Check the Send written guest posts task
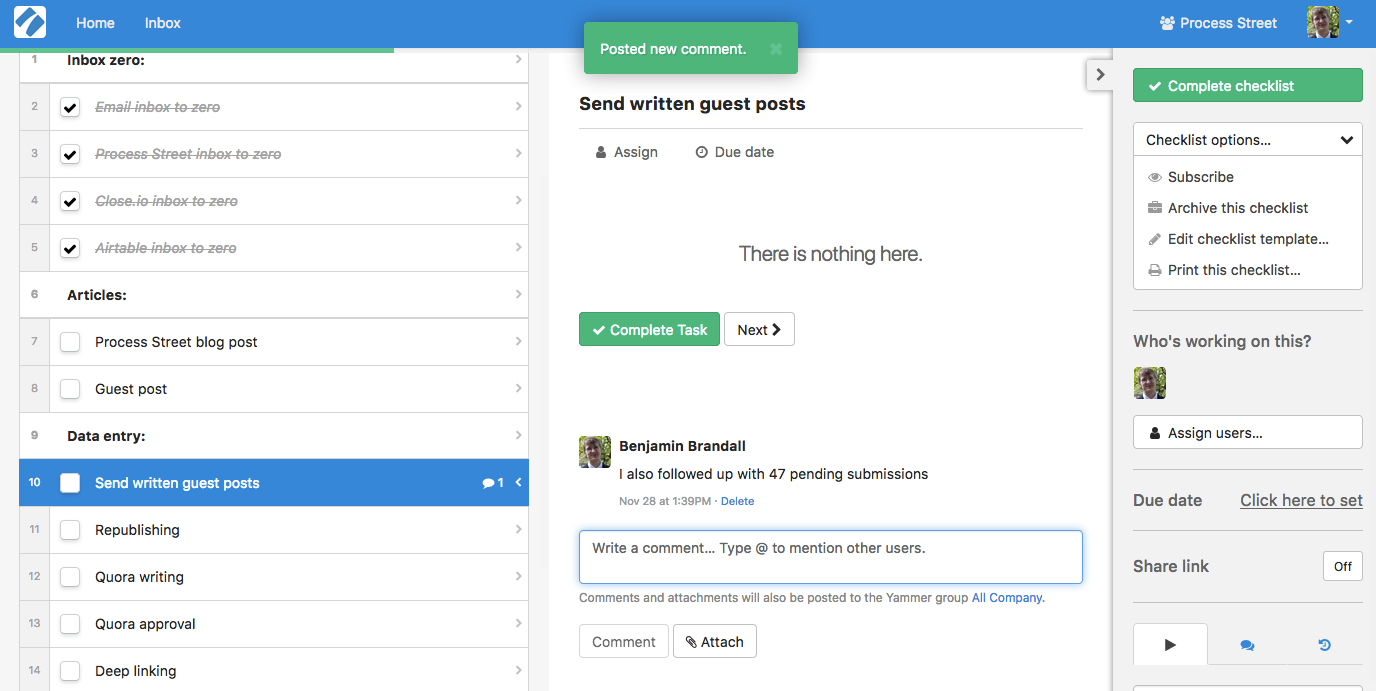The image size is (1376, 691). pos(70,483)
